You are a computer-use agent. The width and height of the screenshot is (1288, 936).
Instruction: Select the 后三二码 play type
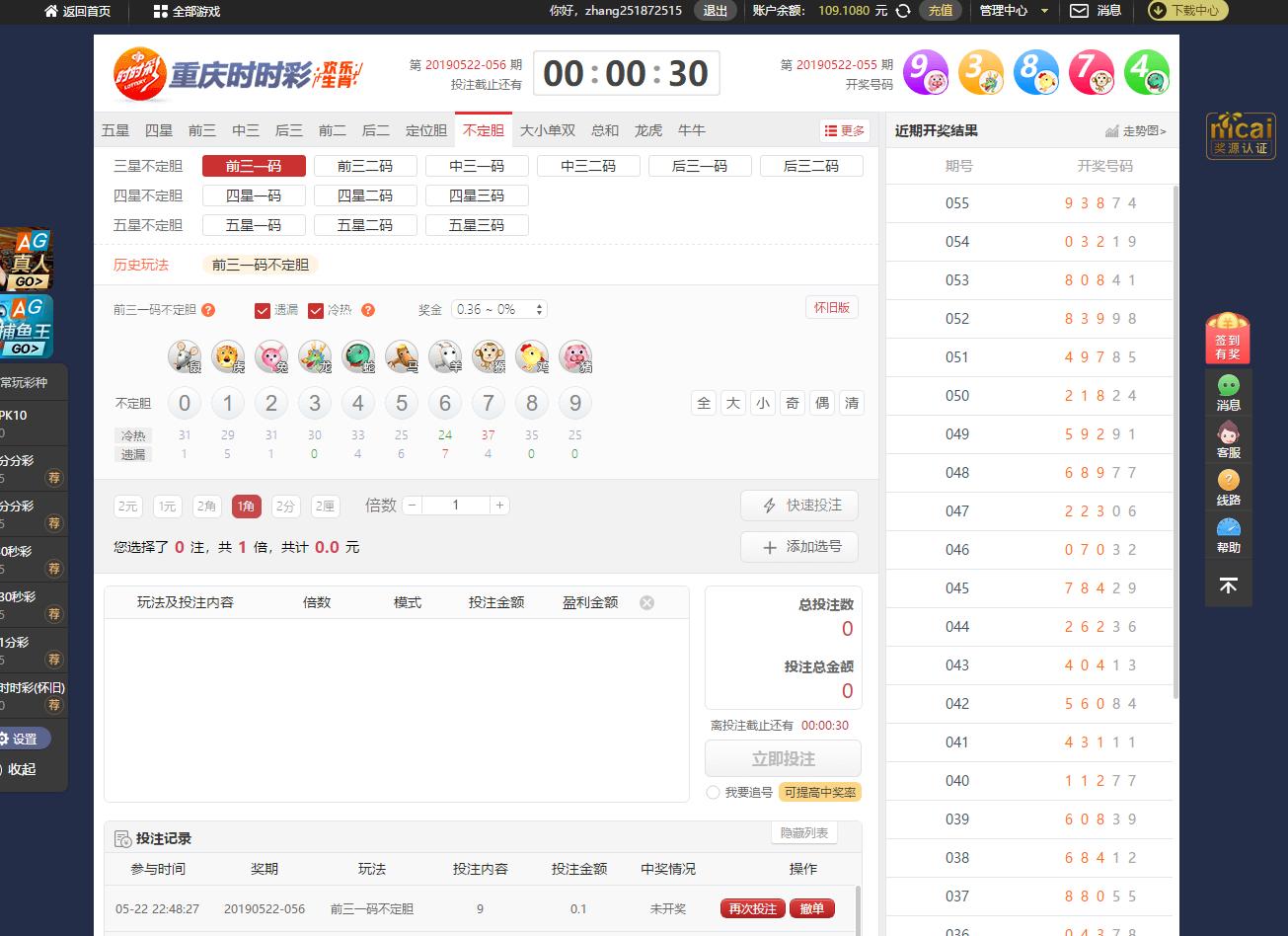tap(811, 166)
